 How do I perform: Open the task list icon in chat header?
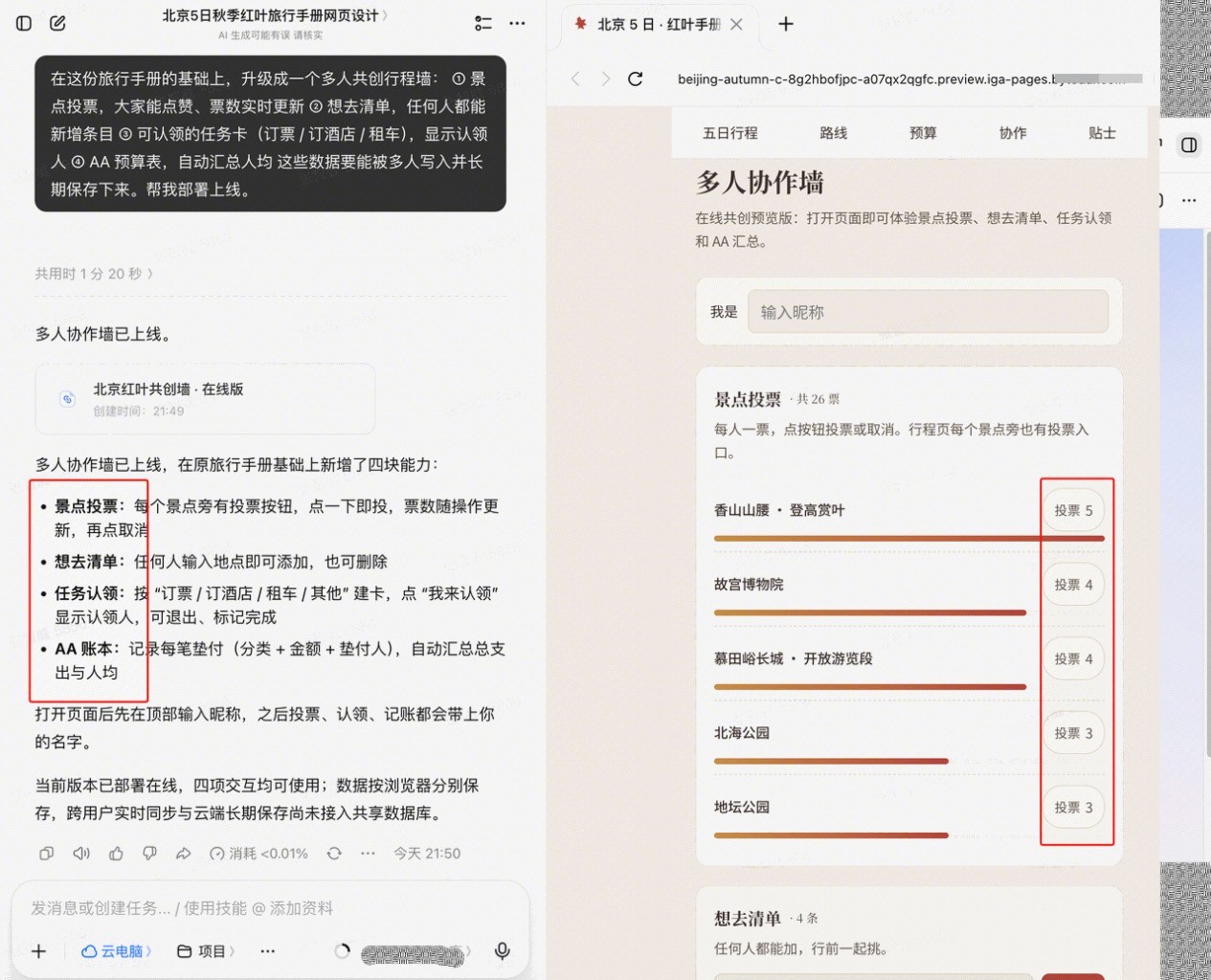483,23
